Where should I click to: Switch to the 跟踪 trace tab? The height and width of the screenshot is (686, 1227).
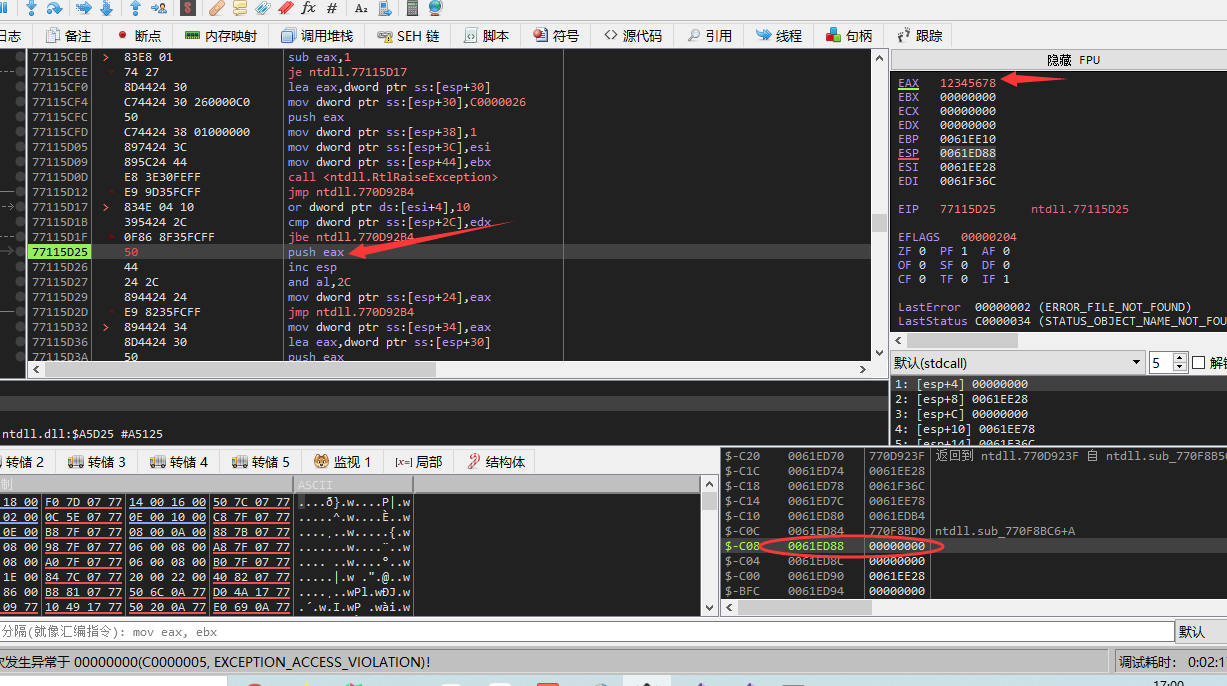click(920, 35)
